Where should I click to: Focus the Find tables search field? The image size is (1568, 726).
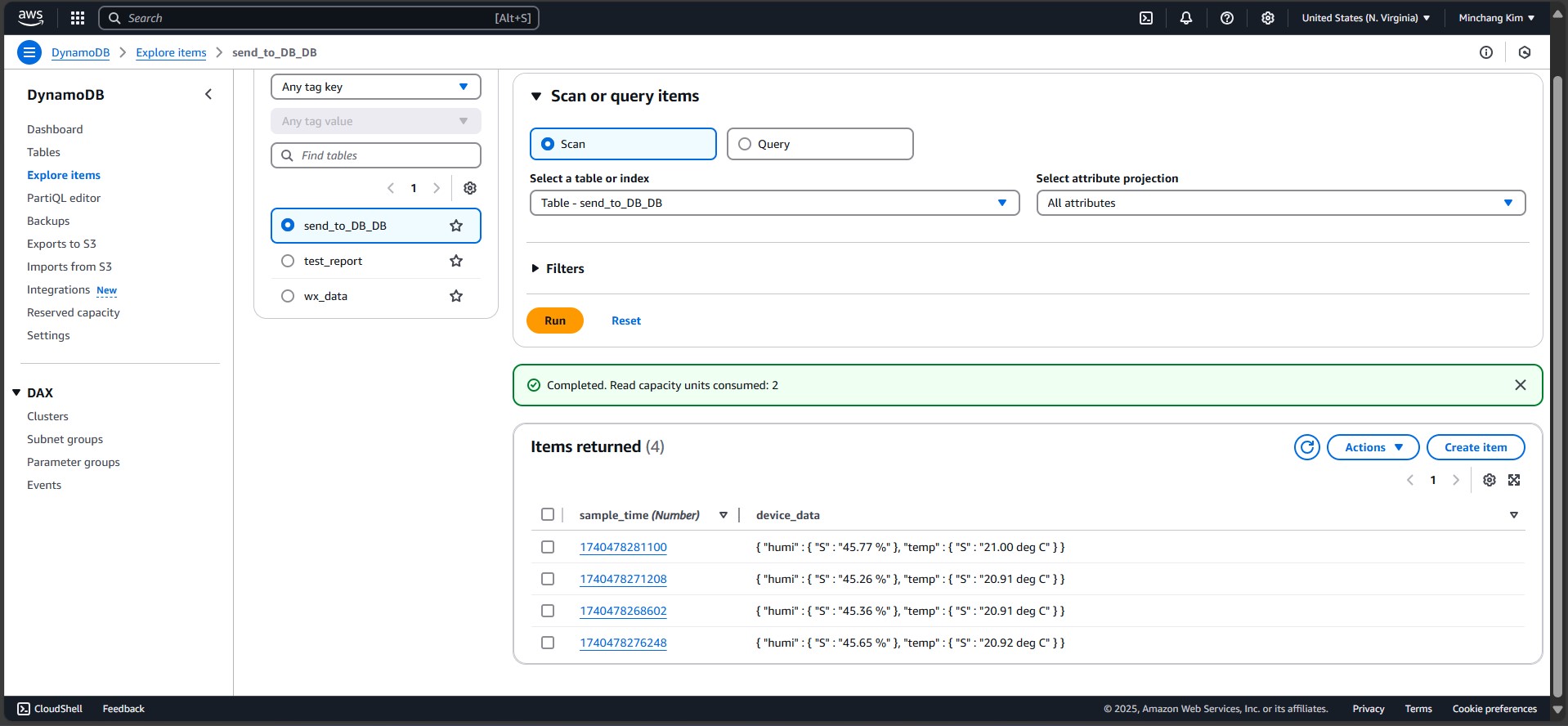(x=376, y=155)
